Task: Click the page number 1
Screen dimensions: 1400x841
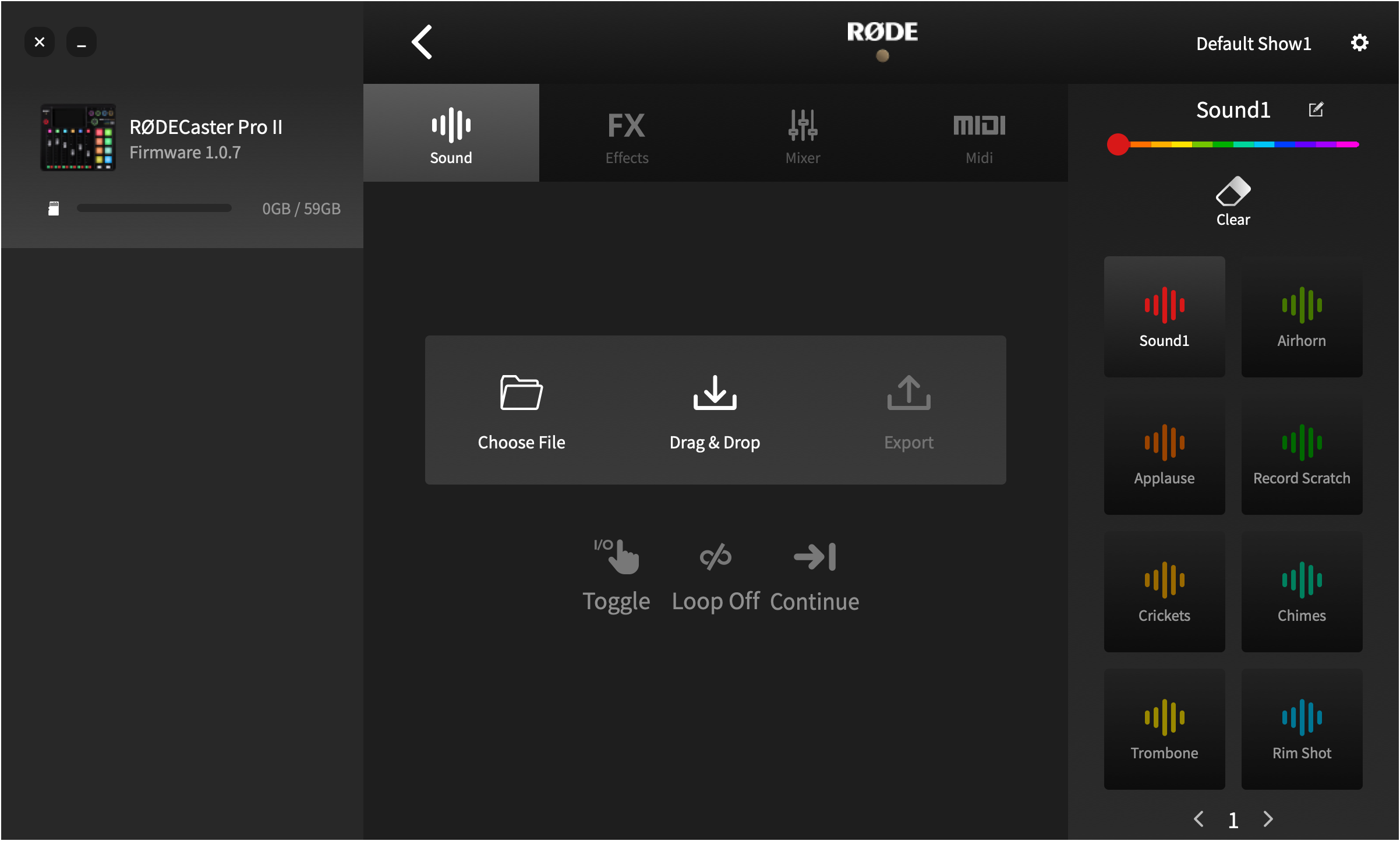Action: 1233,820
